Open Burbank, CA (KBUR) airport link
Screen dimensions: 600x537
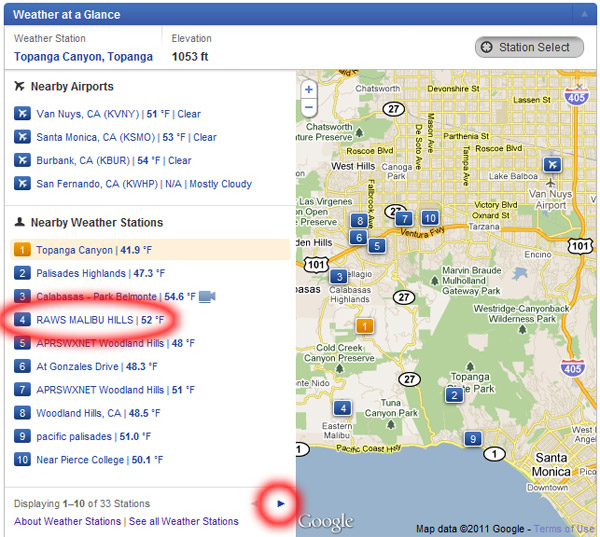[x=114, y=161]
